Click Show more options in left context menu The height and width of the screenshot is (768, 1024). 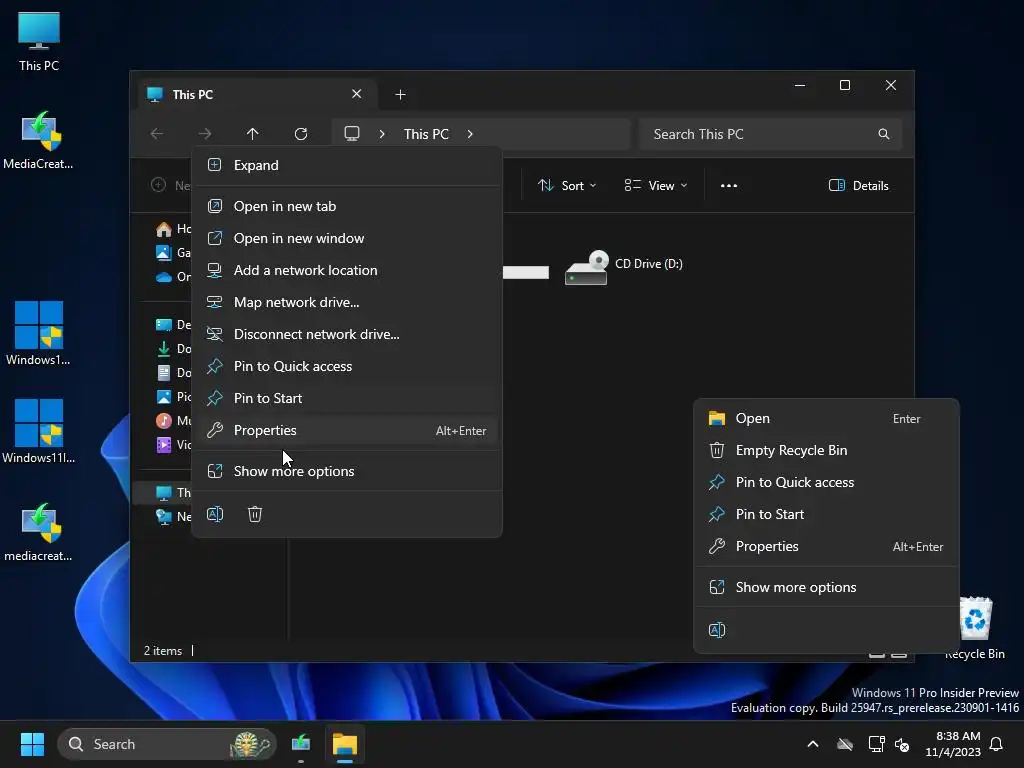(x=347, y=472)
